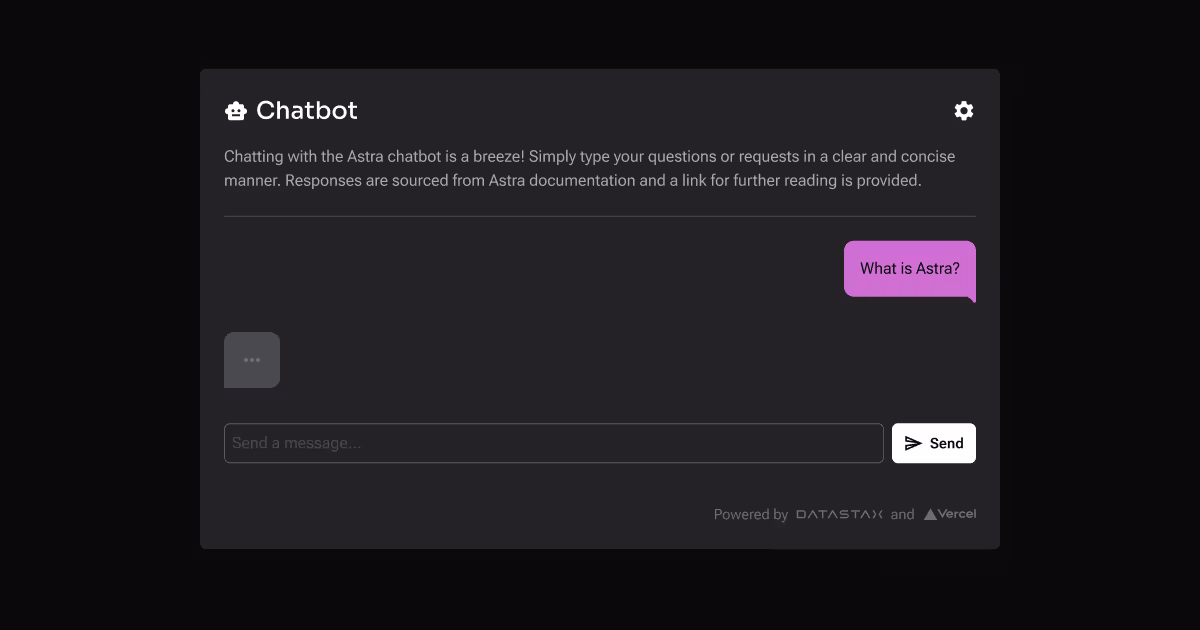Open the settings gear in the top right
Image resolution: width=1200 pixels, height=630 pixels.
[x=963, y=110]
